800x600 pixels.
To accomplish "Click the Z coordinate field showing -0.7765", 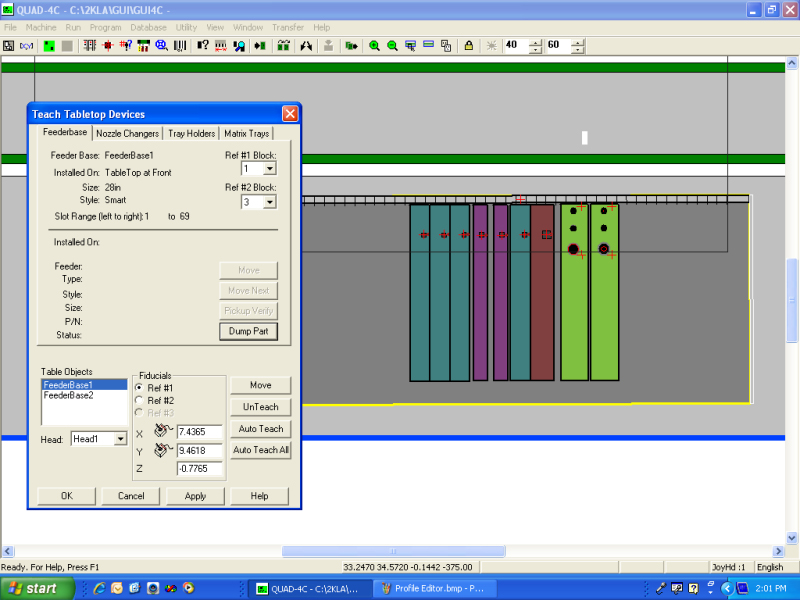I will (x=199, y=468).
